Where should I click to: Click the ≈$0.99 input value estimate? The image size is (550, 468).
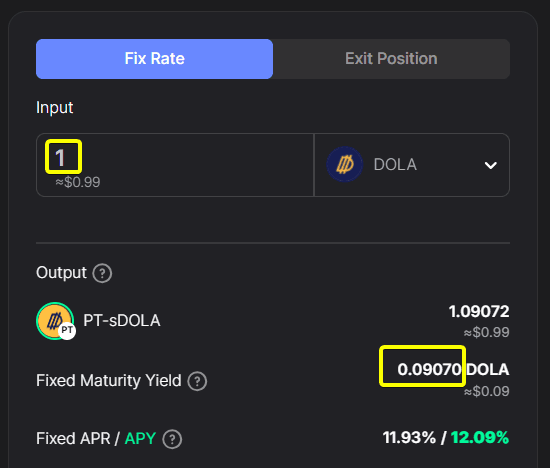point(78,182)
